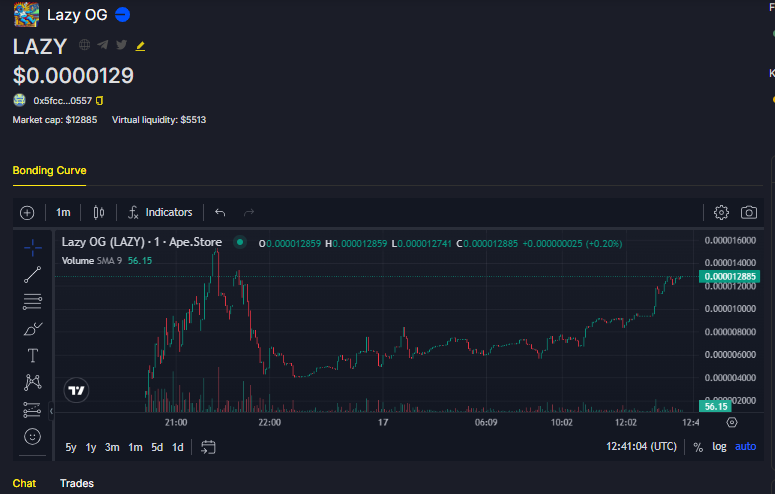This screenshot has width=775, height=494.
Task: Click the blue Base chain badge
Action: pos(123,15)
